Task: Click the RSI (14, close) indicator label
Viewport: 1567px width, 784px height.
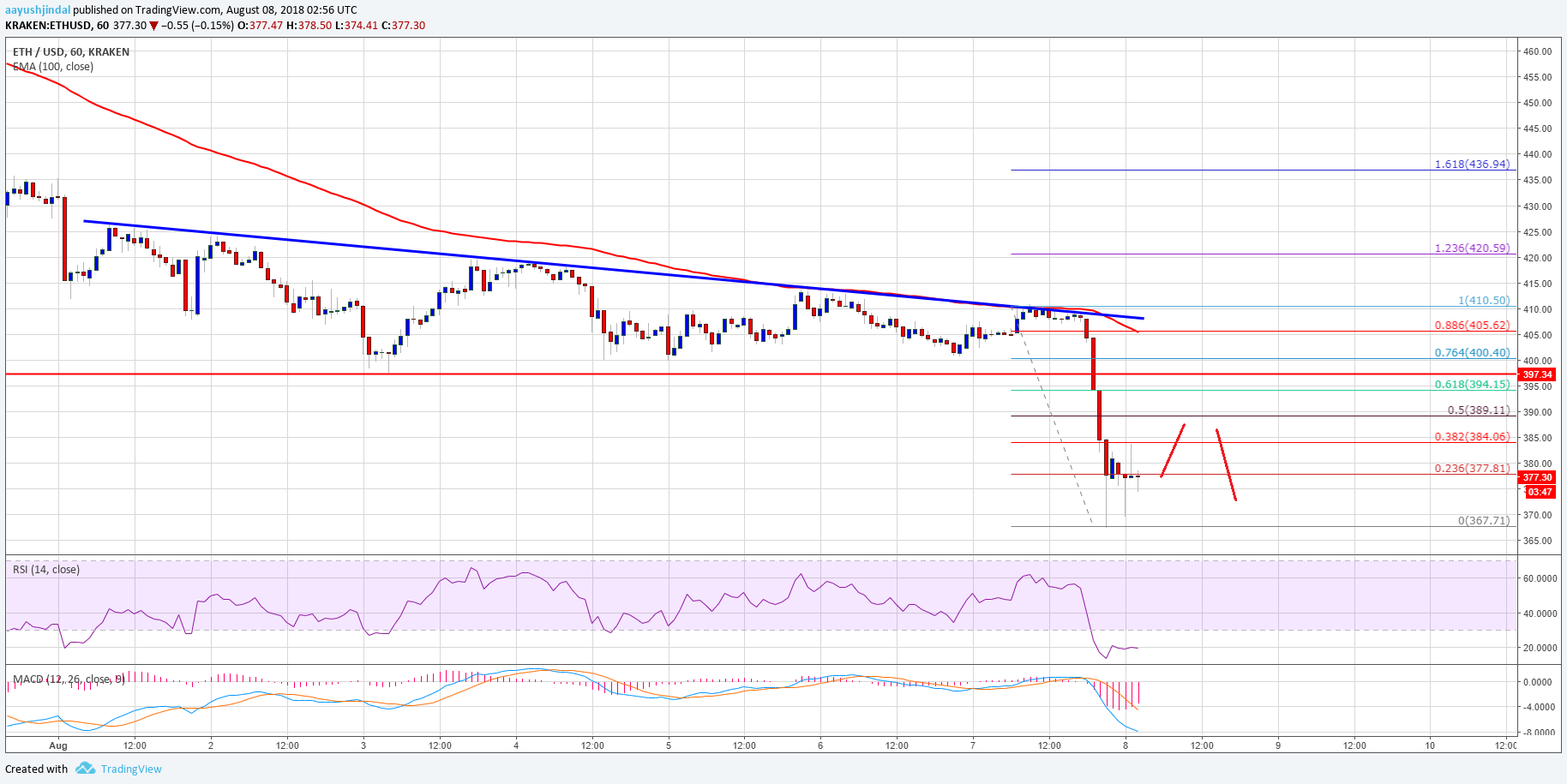Action: (x=46, y=570)
